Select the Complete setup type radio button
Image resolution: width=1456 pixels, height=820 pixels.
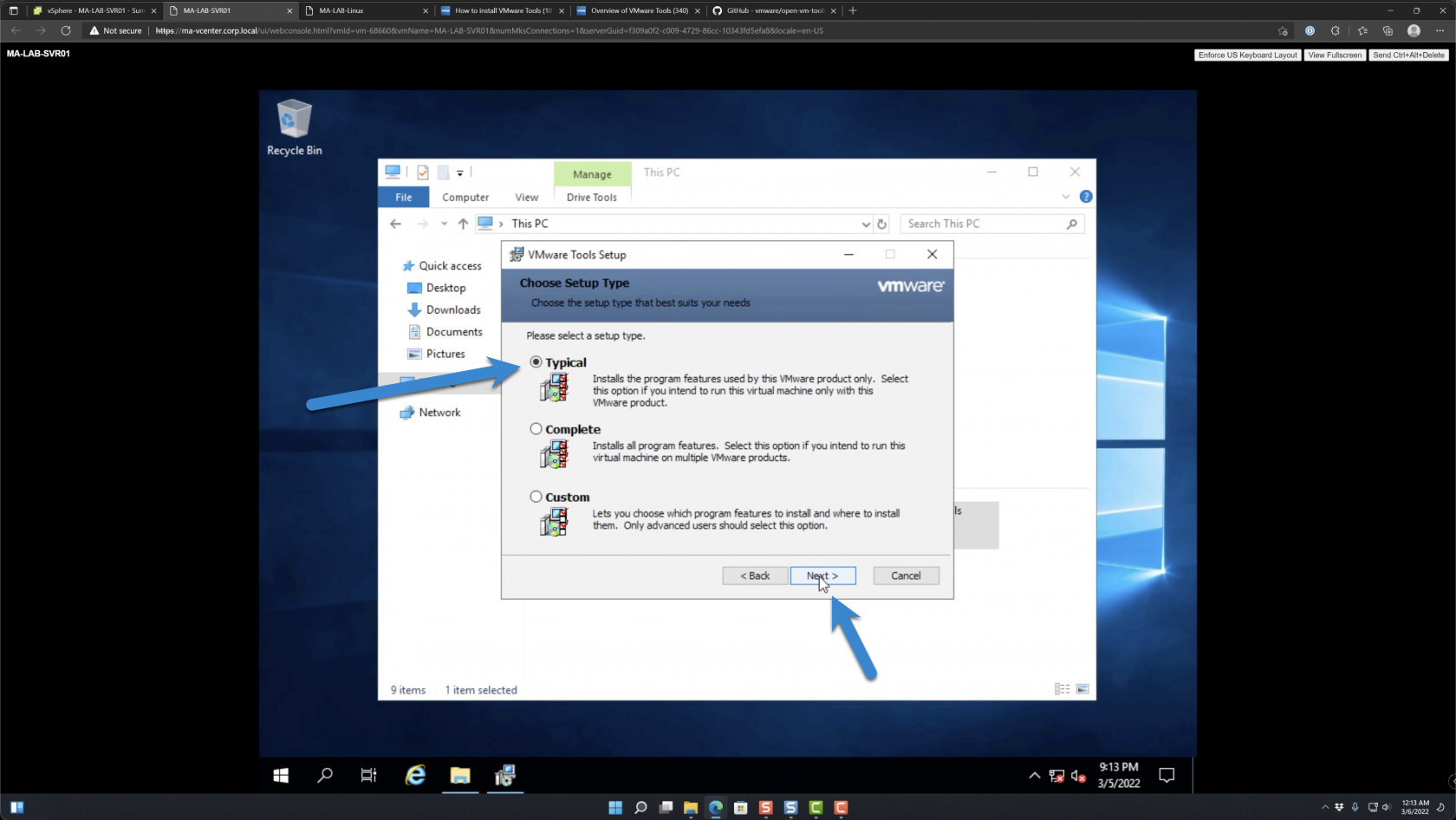[536, 429]
